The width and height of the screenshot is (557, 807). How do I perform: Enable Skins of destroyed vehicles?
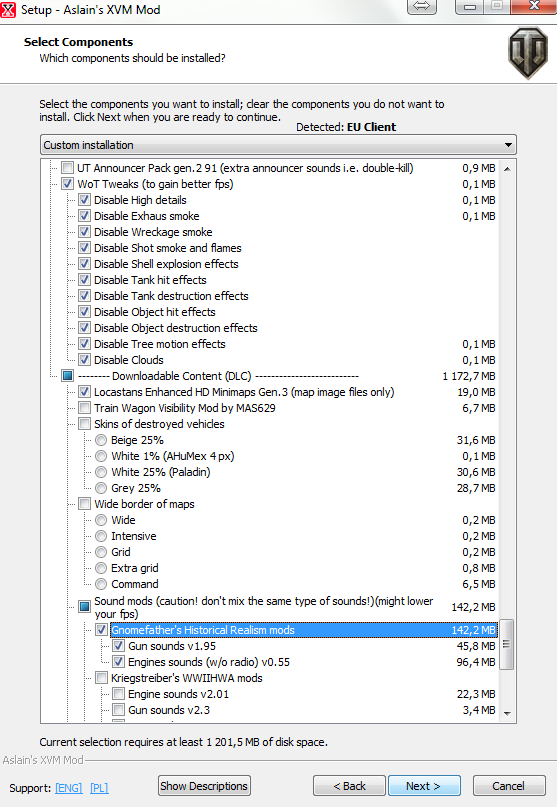point(84,424)
